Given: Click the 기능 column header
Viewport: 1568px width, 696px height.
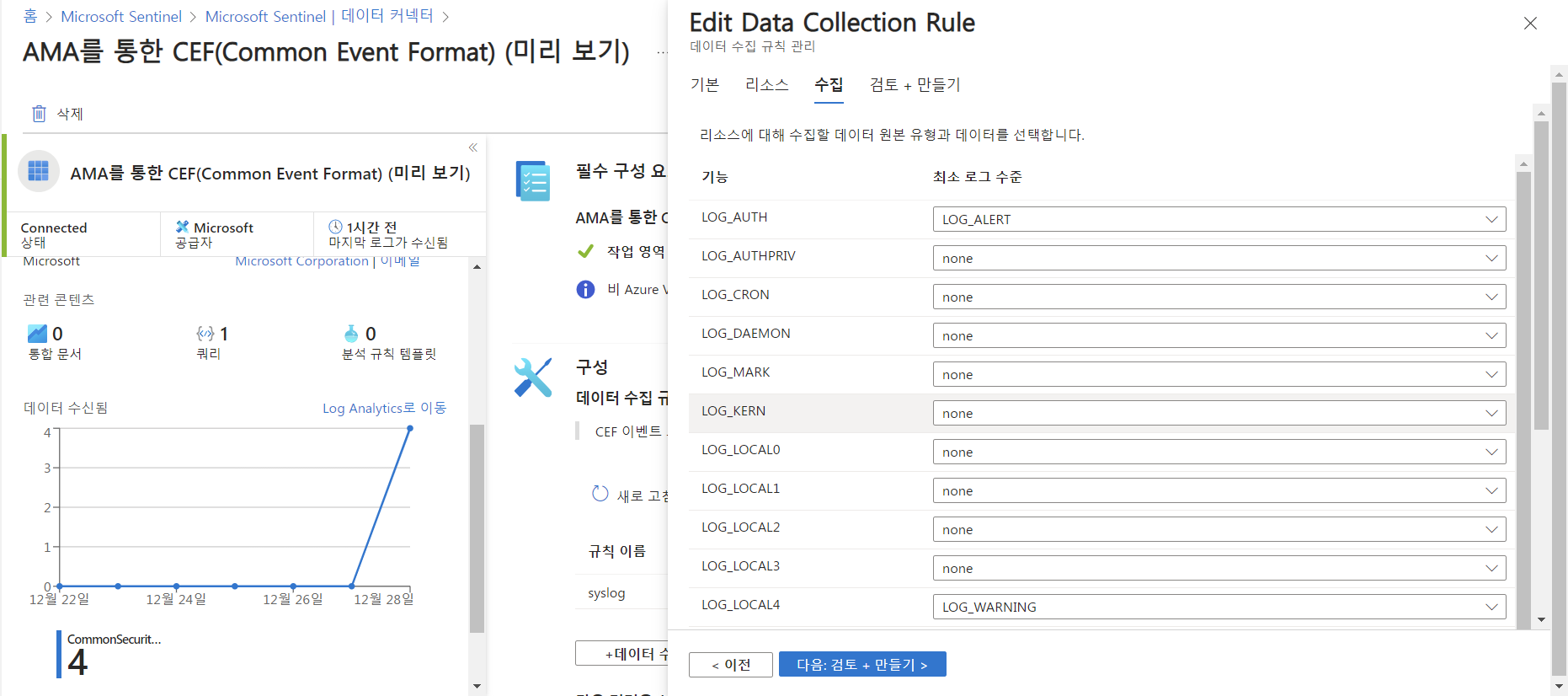Looking at the screenshot, I should 714,177.
